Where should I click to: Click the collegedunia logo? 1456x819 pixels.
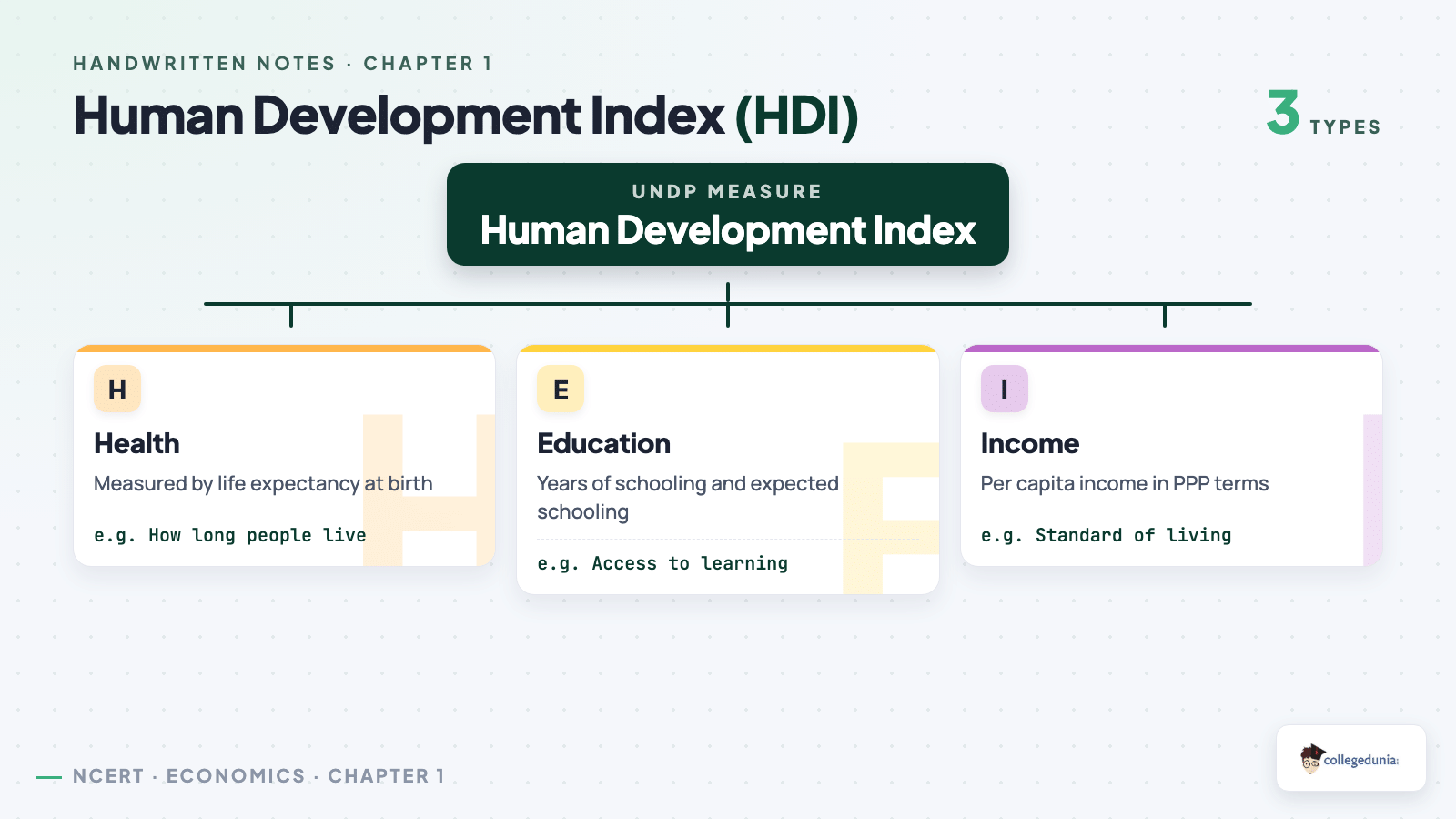click(1350, 758)
